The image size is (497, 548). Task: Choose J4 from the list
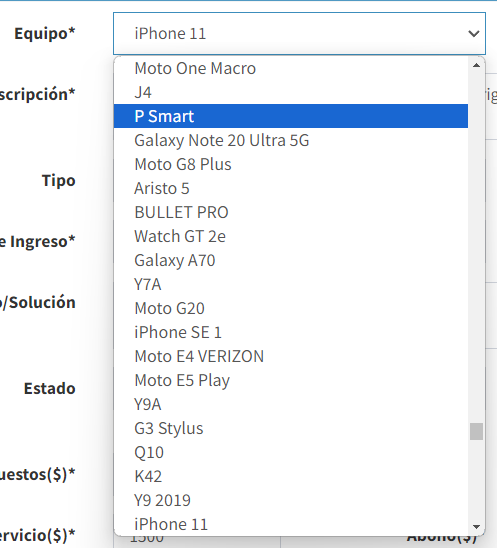click(291, 92)
